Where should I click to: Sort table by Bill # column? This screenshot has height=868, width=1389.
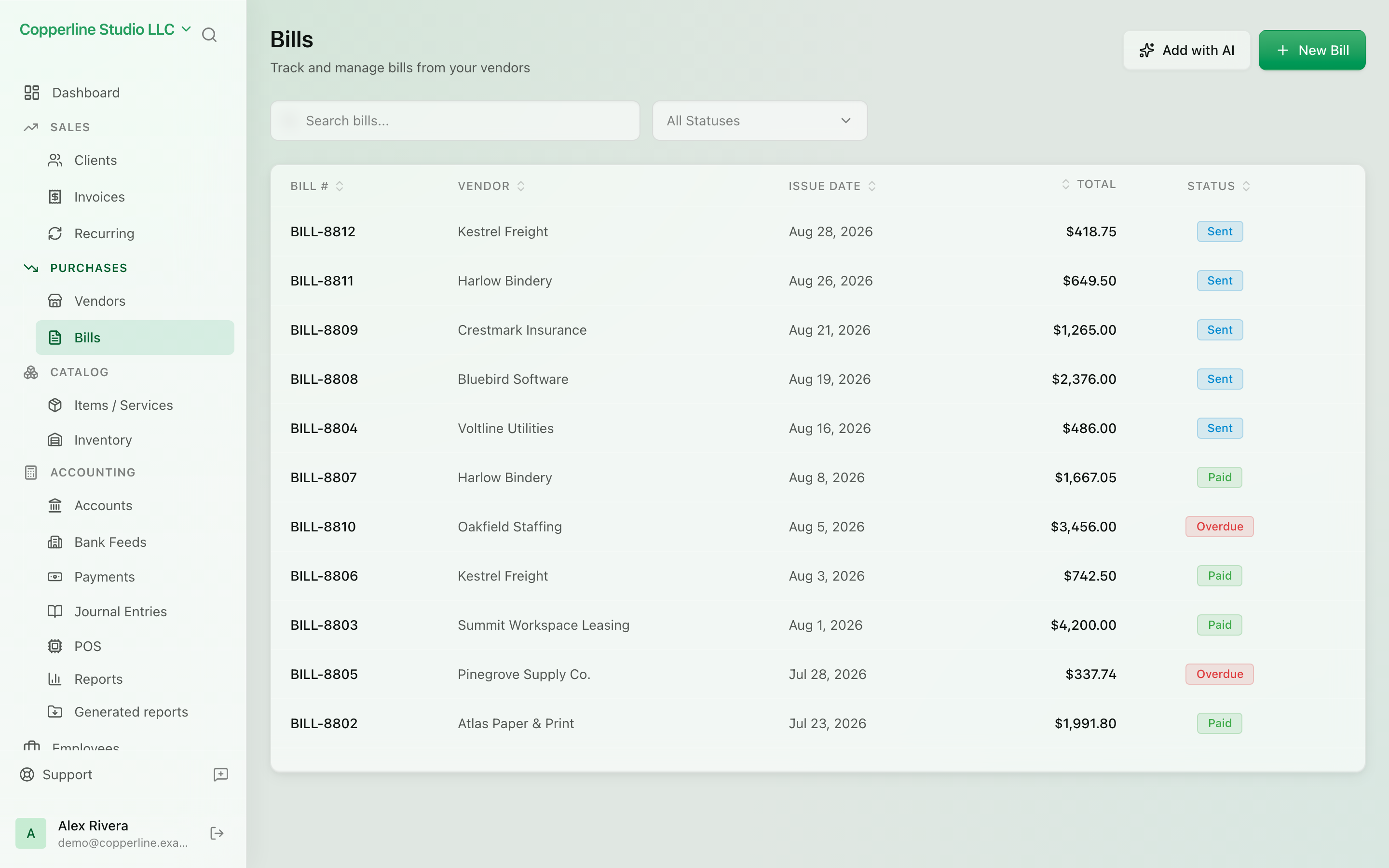click(317, 186)
